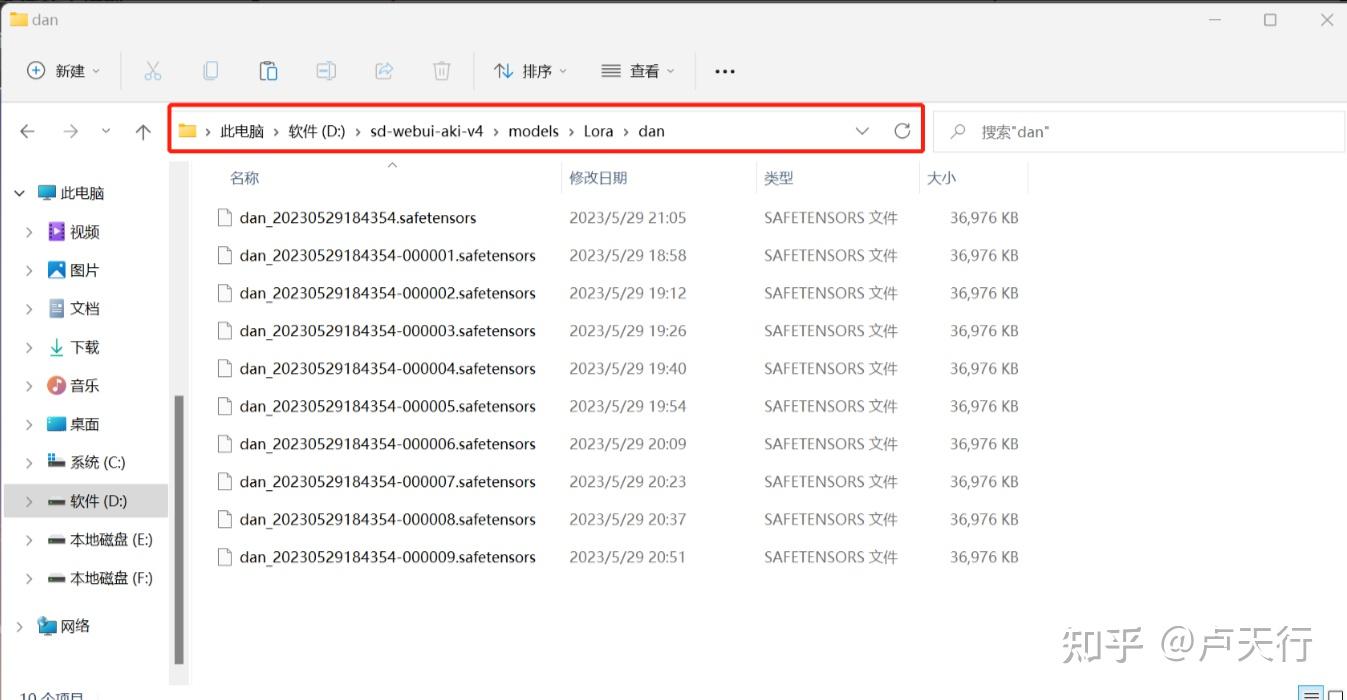1347x700 pixels.
Task: Click the Up one level arrow
Action: coord(143,130)
